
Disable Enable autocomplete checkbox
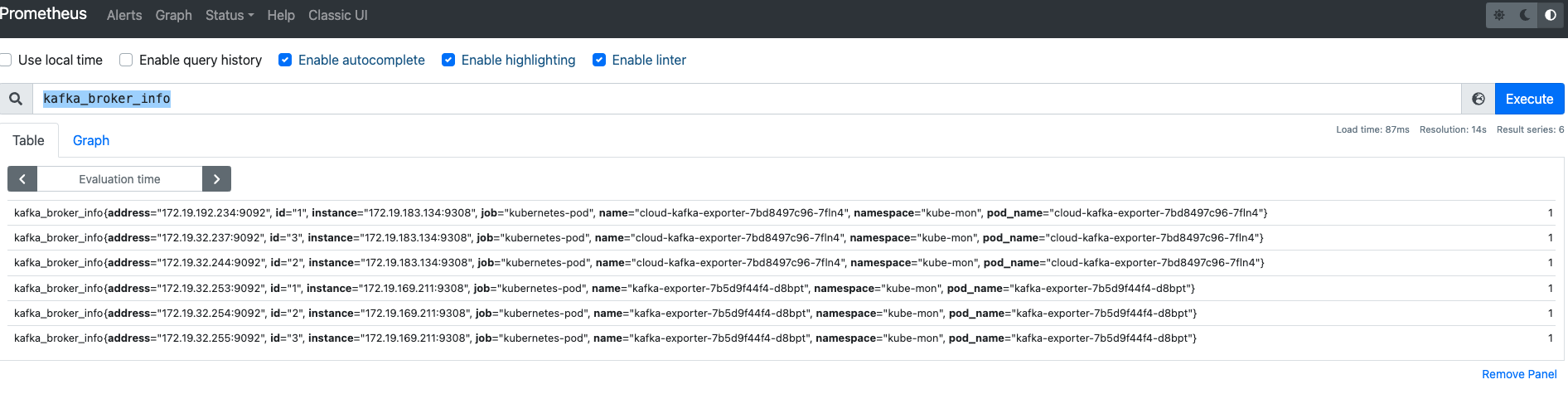pyautogui.click(x=285, y=60)
